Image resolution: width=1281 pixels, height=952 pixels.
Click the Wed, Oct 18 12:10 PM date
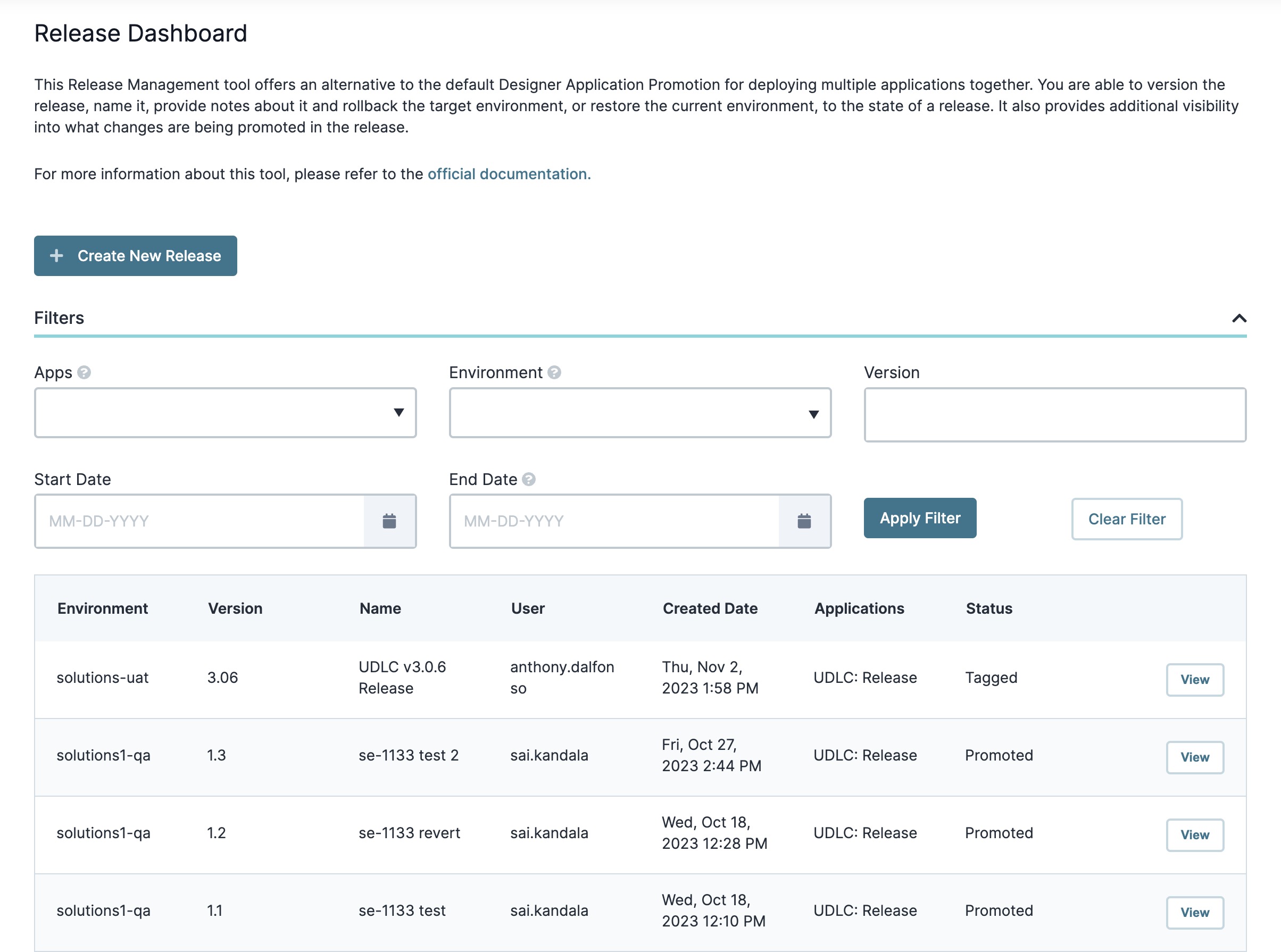point(713,911)
